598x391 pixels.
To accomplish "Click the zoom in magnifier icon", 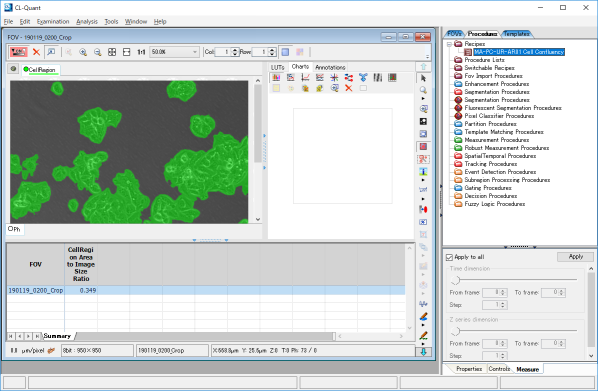I will pos(83,52).
